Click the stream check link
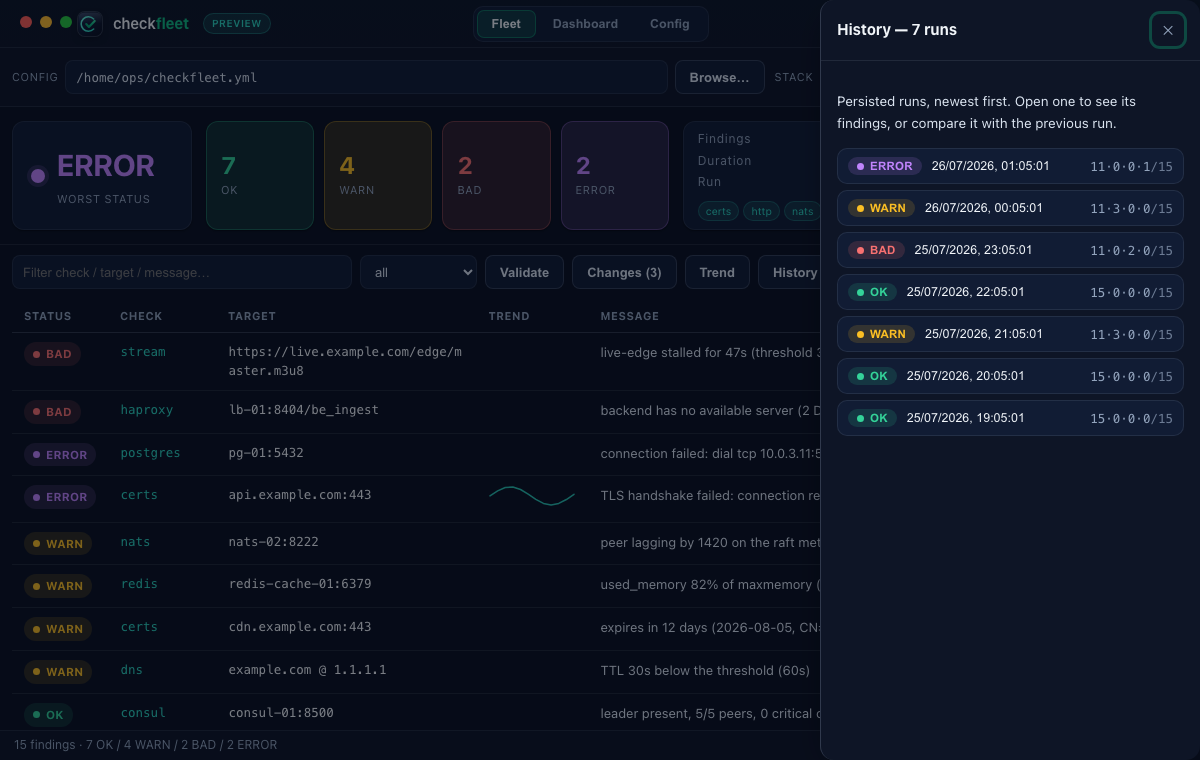The image size is (1200, 760). [143, 352]
